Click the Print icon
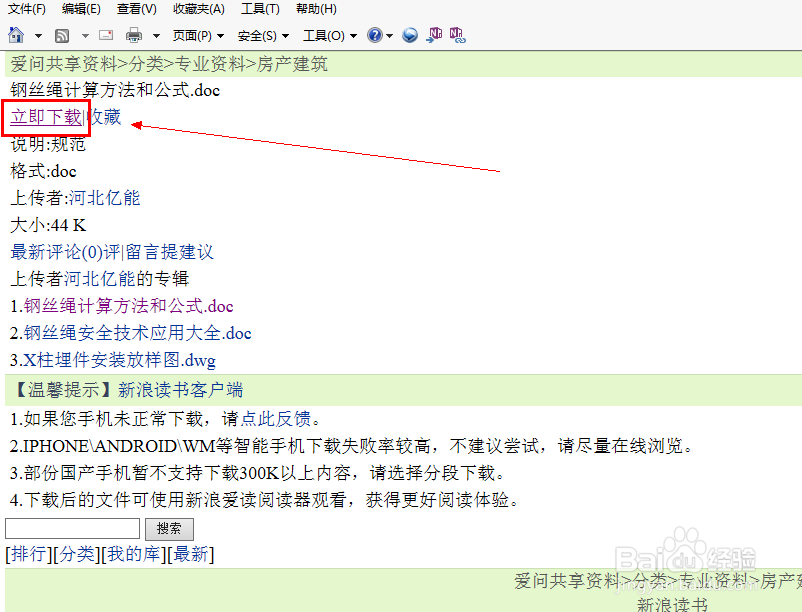Viewport: 802px width, 612px height. click(133, 35)
